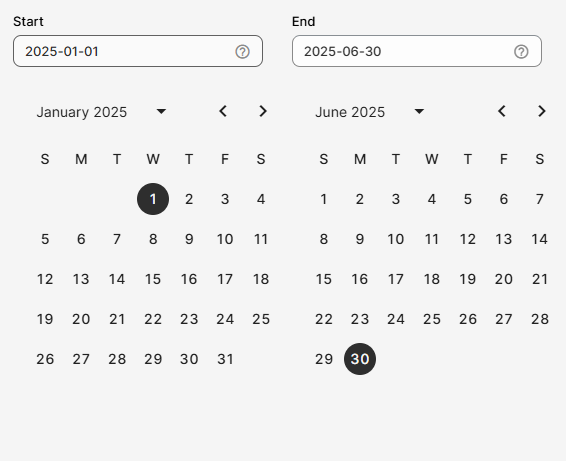Pick June 12 in the end calendar
The width and height of the screenshot is (566, 461).
tap(468, 239)
